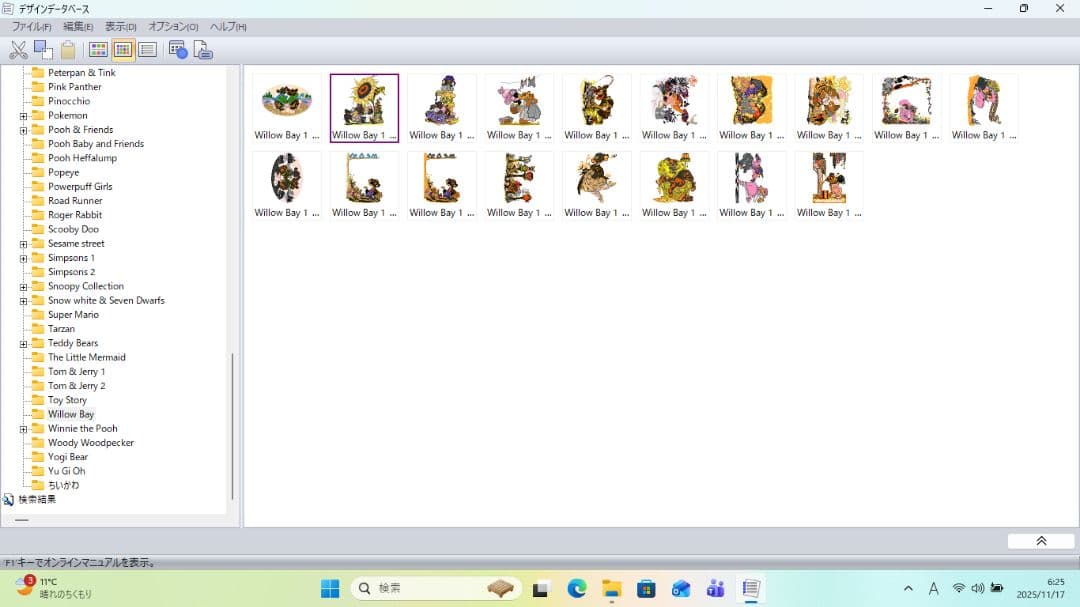Open the オプション menu

[173, 27]
